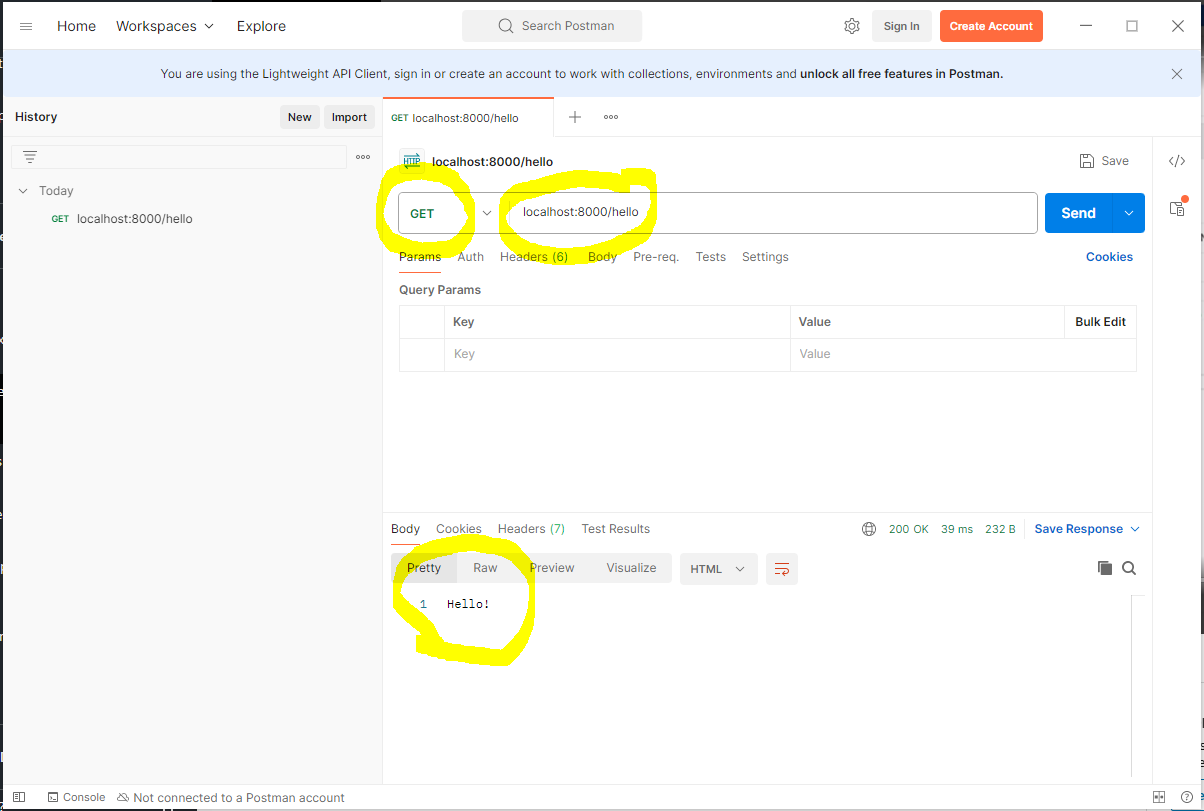Click the two-pane layout icon

[1159, 797]
